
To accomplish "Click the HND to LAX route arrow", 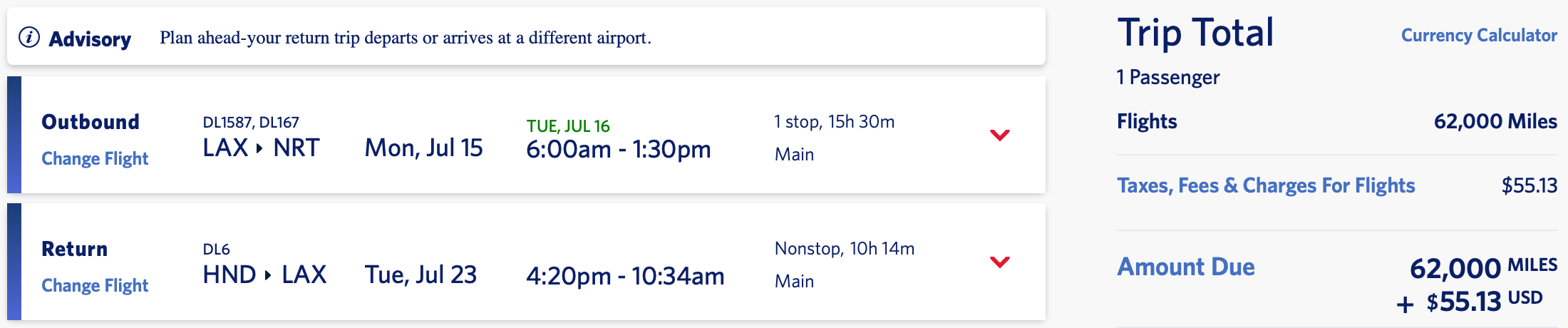I will coord(268,275).
